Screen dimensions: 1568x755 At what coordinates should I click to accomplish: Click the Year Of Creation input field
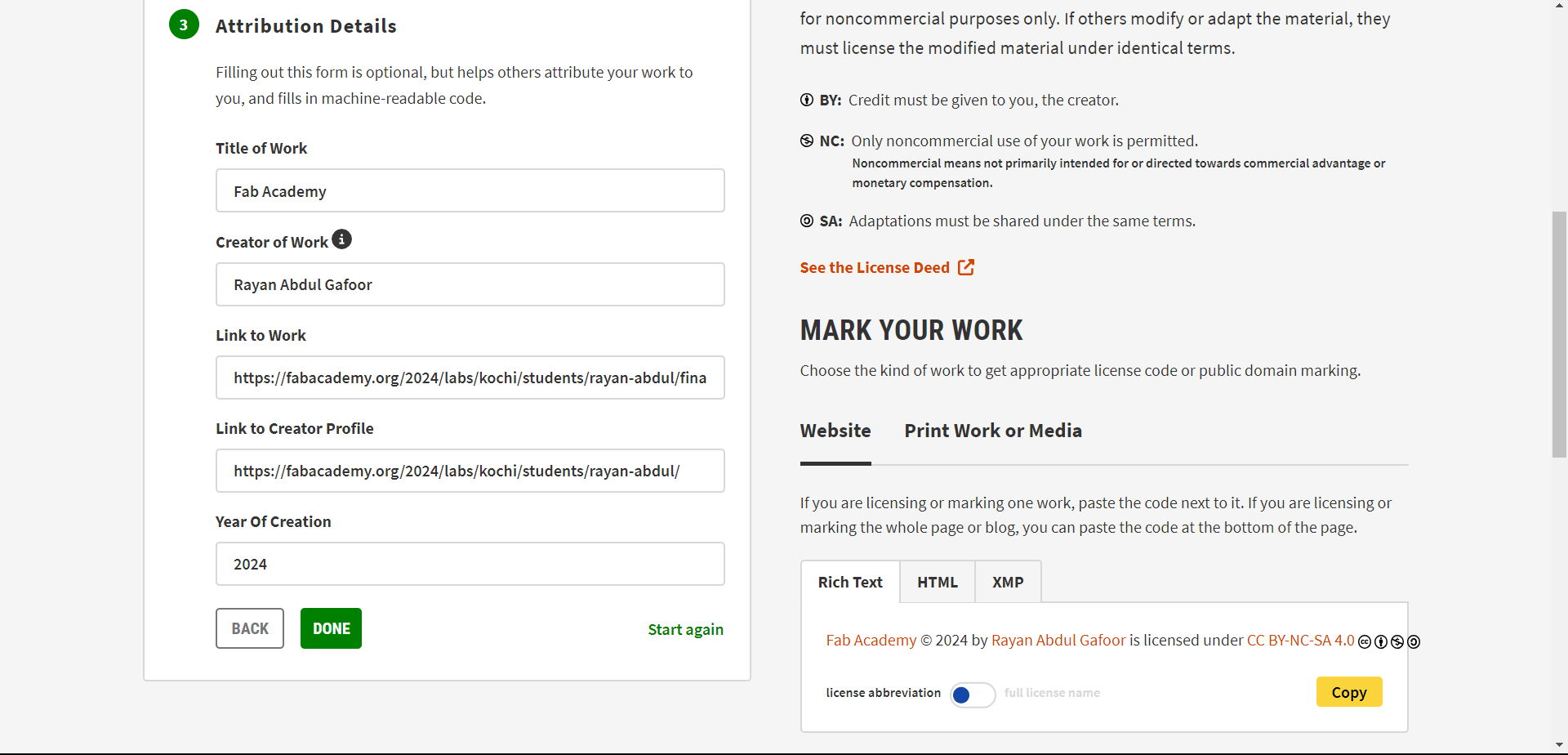coord(470,564)
